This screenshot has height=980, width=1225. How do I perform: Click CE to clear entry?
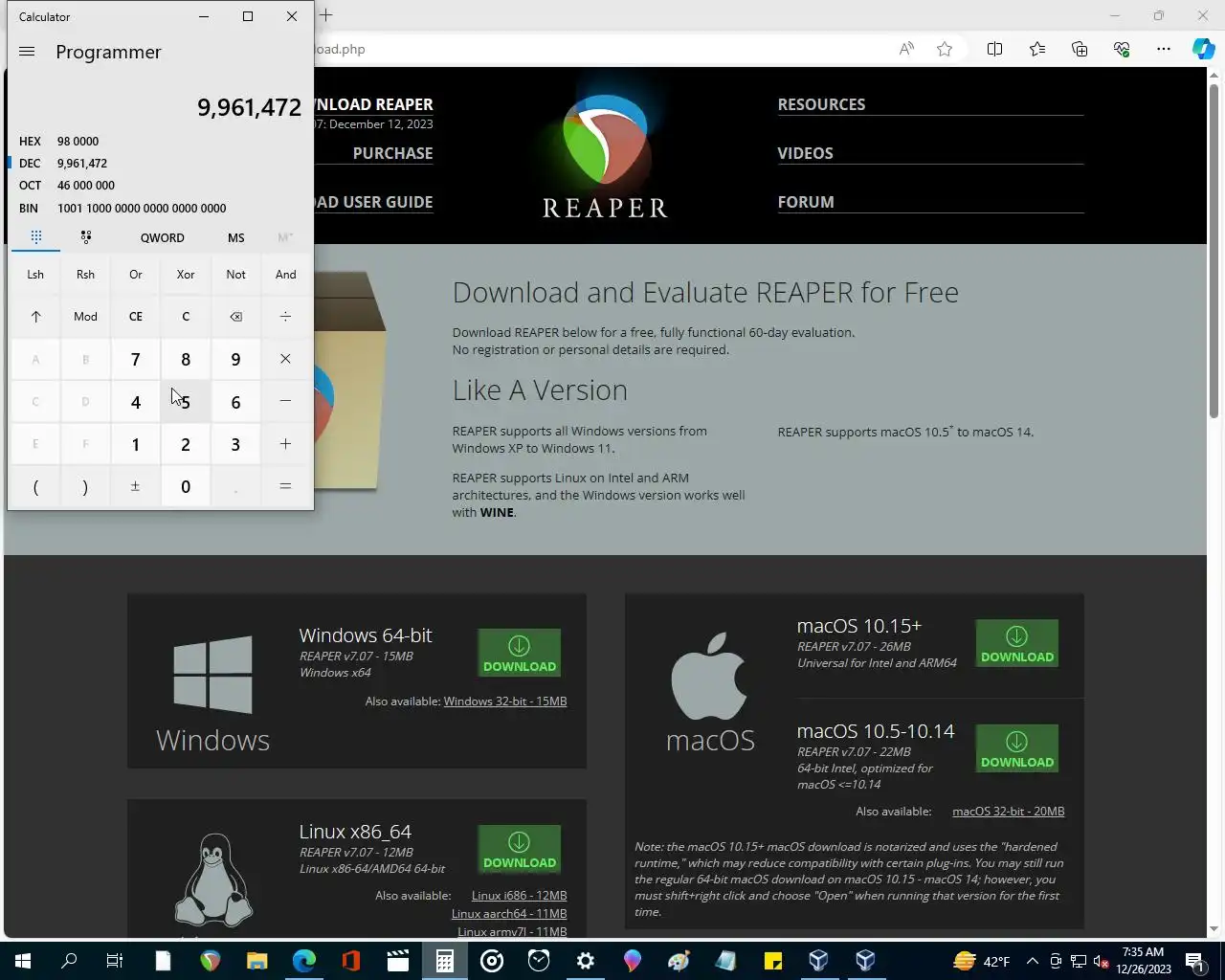136,317
